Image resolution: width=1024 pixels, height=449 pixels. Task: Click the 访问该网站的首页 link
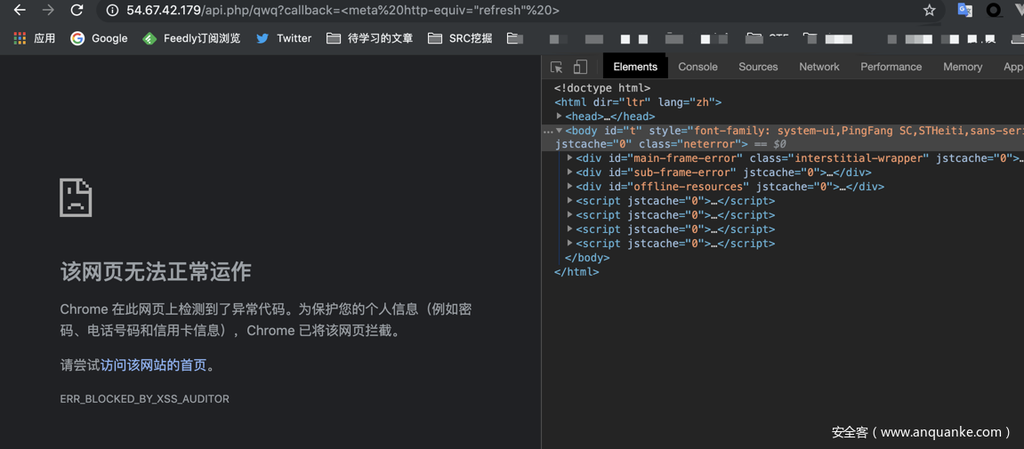[154, 365]
